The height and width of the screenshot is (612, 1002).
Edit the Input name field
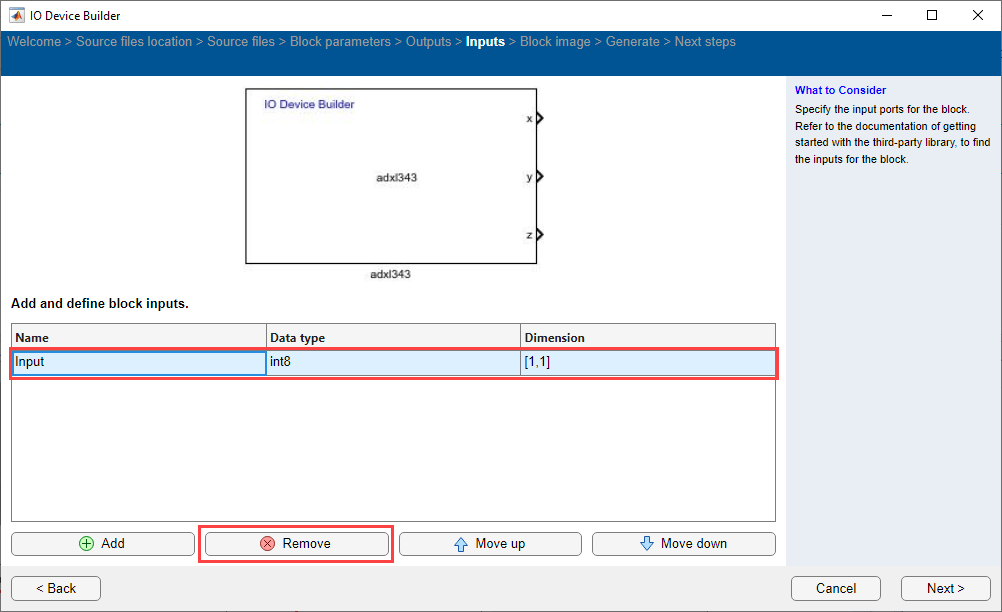pyautogui.click(x=138, y=362)
